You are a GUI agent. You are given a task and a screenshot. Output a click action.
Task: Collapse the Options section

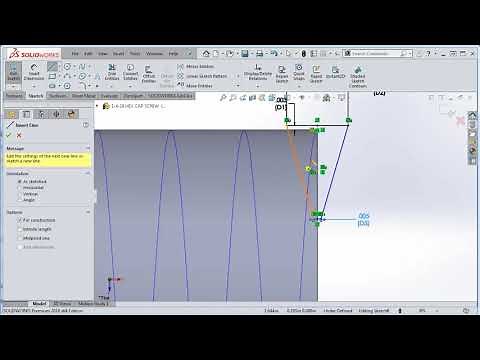(88, 212)
